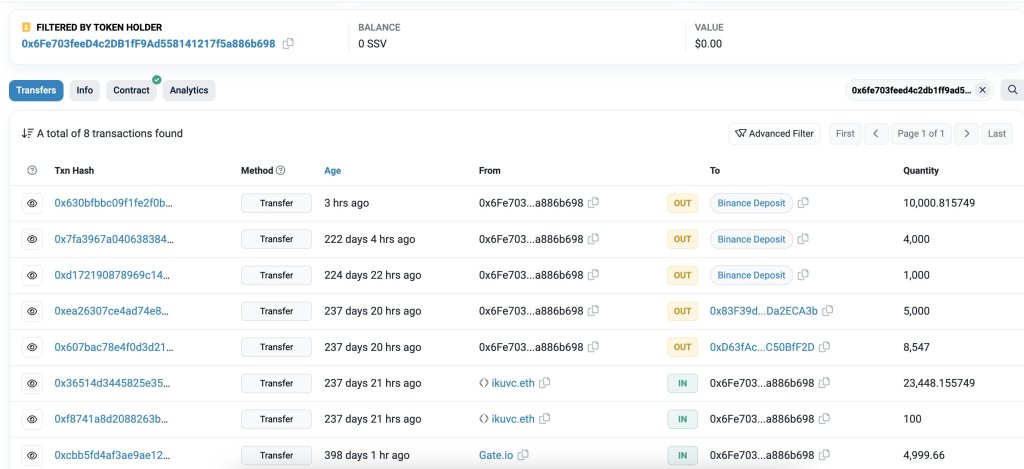
Task: Open transaction hash 0x7fa3967a040638384
Action: pyautogui.click(x=113, y=239)
